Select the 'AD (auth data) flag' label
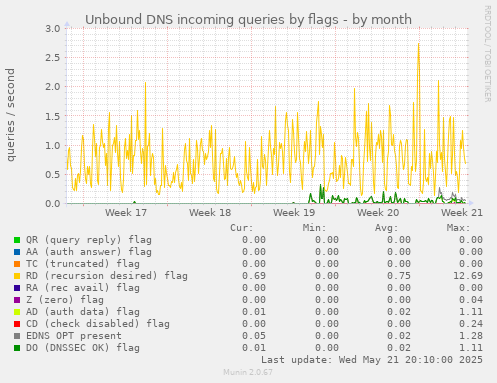 point(83,312)
